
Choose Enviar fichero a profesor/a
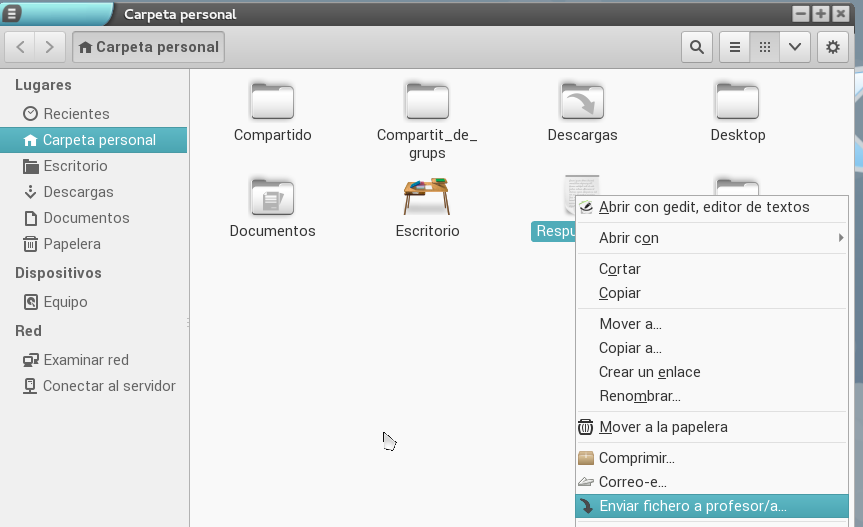[692, 506]
